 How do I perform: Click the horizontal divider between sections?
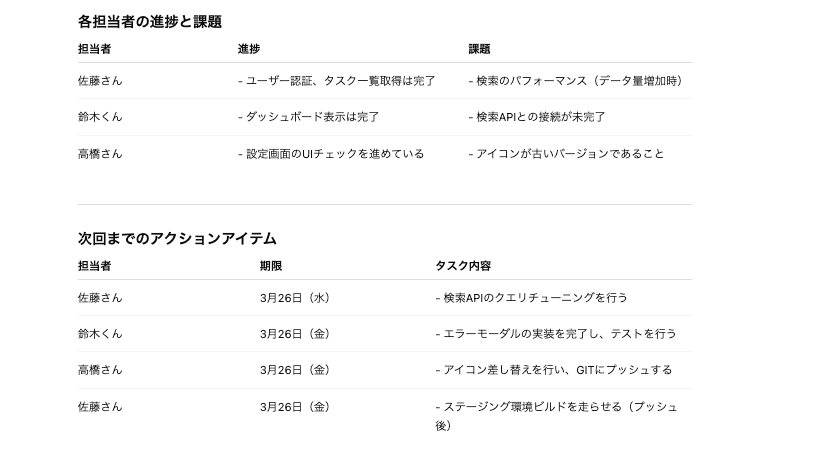385,204
